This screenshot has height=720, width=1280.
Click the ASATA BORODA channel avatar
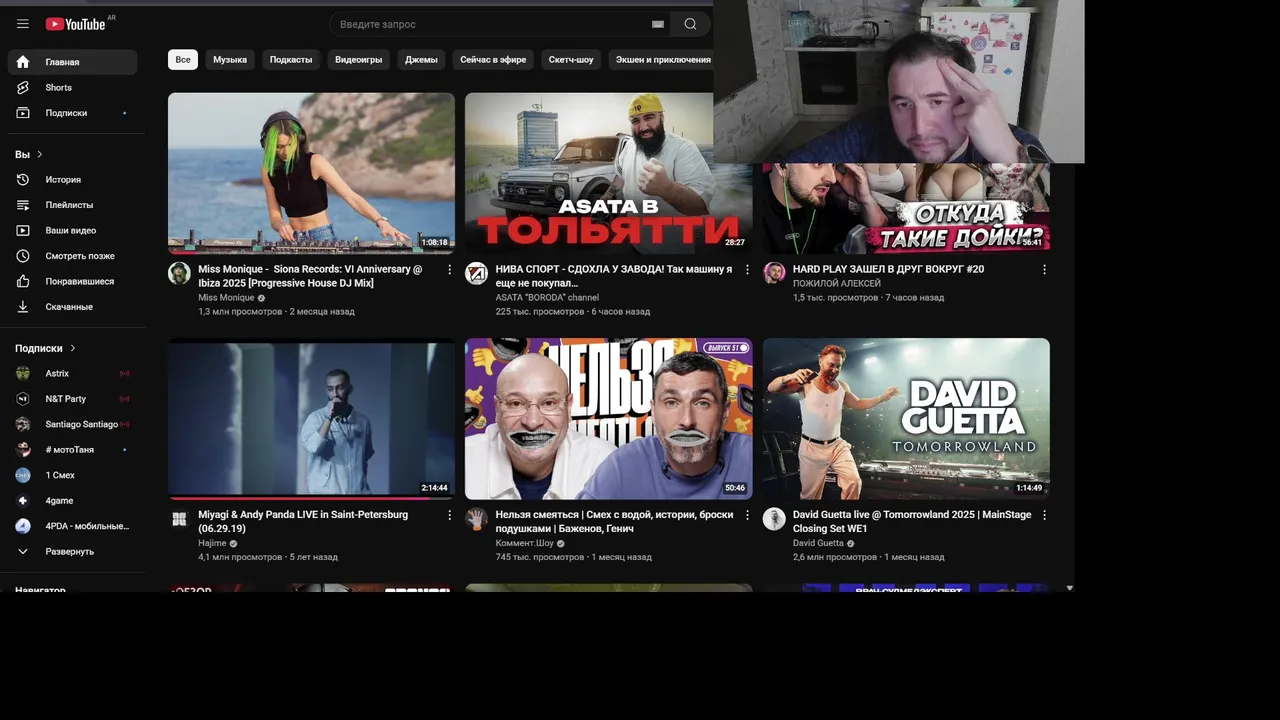477,273
